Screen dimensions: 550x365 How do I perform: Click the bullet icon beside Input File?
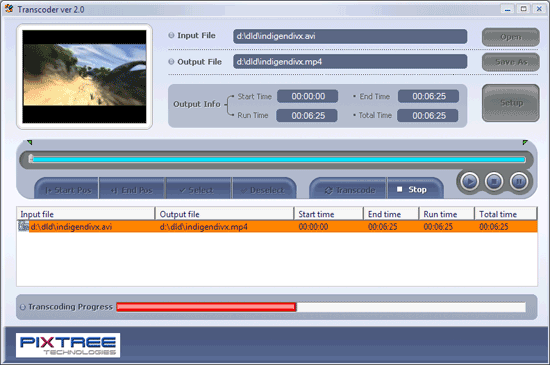(x=171, y=35)
